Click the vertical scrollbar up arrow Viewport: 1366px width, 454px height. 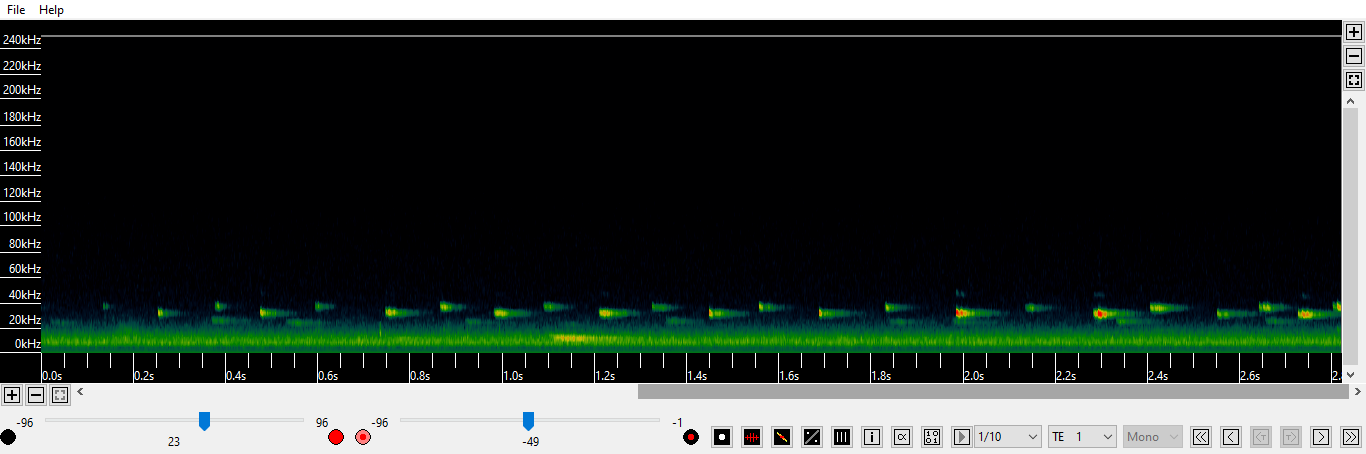pyautogui.click(x=1351, y=101)
